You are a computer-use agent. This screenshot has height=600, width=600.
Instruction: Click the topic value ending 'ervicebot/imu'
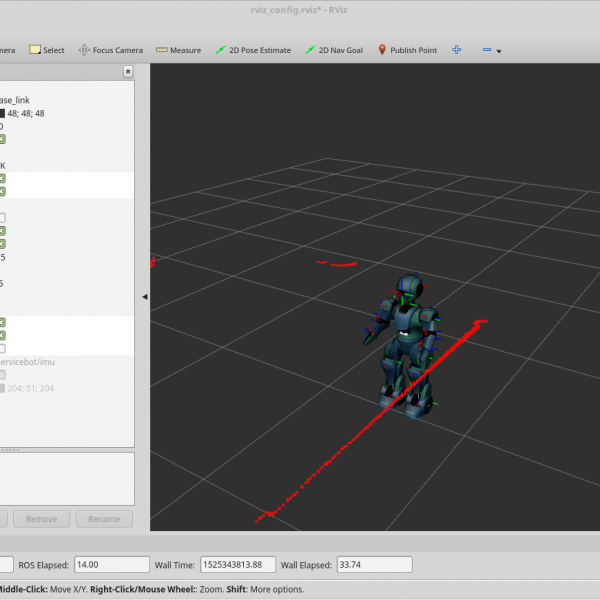[27, 362]
